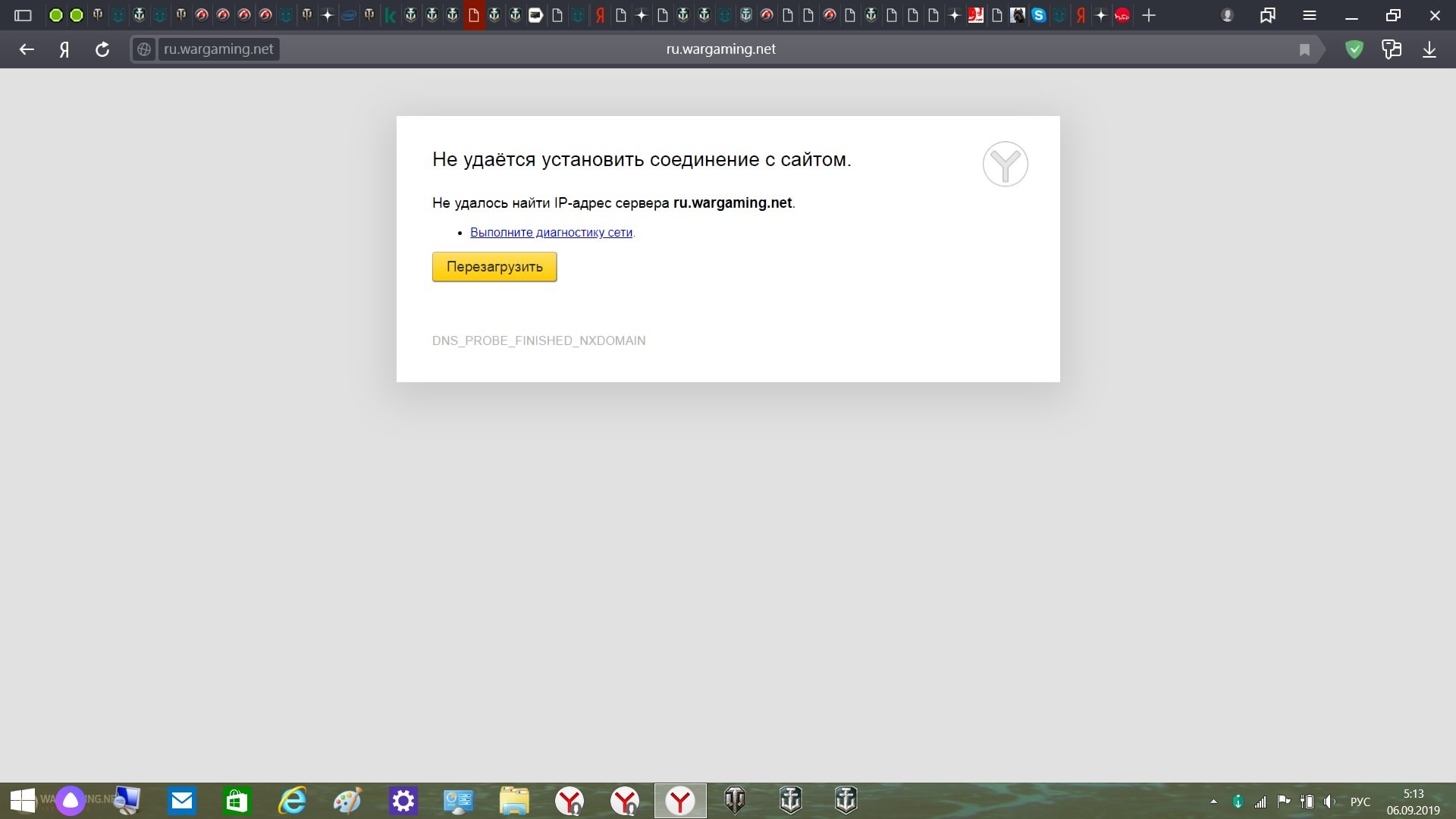
Task: Switch to the Skype tab
Action: coord(1039,15)
